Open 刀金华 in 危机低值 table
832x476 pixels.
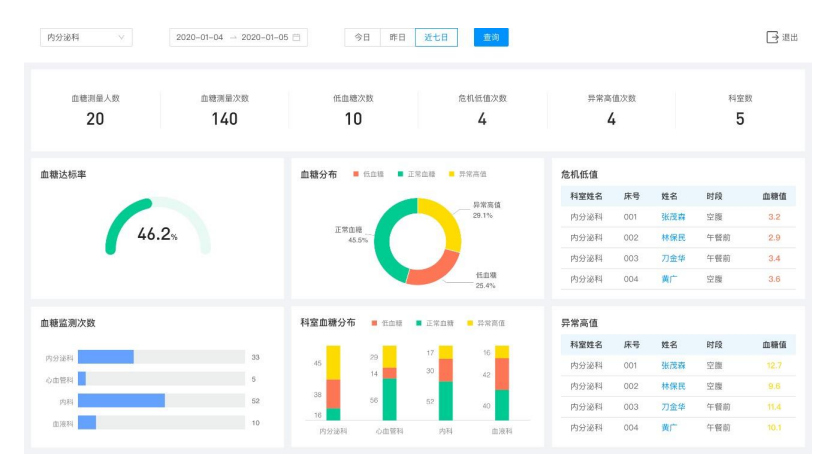673,258
